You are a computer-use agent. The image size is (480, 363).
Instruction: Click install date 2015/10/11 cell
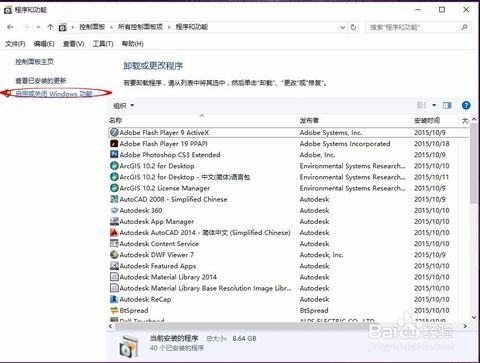click(432, 177)
